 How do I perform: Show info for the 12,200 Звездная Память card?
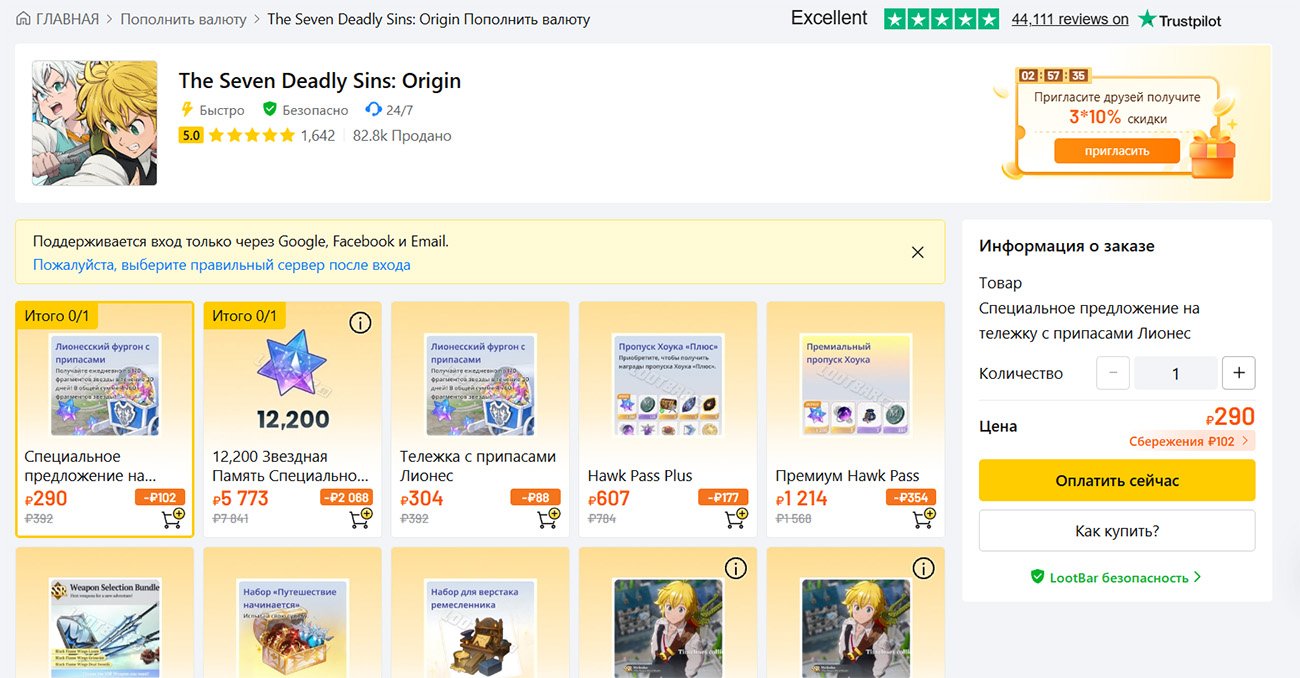click(360, 322)
